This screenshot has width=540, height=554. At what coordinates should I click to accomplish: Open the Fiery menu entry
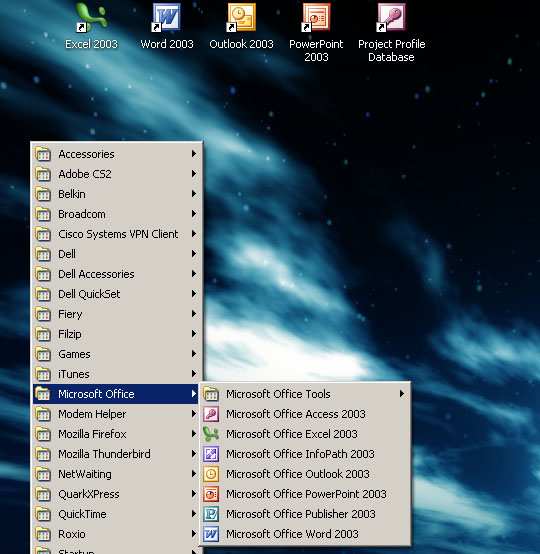(x=116, y=314)
